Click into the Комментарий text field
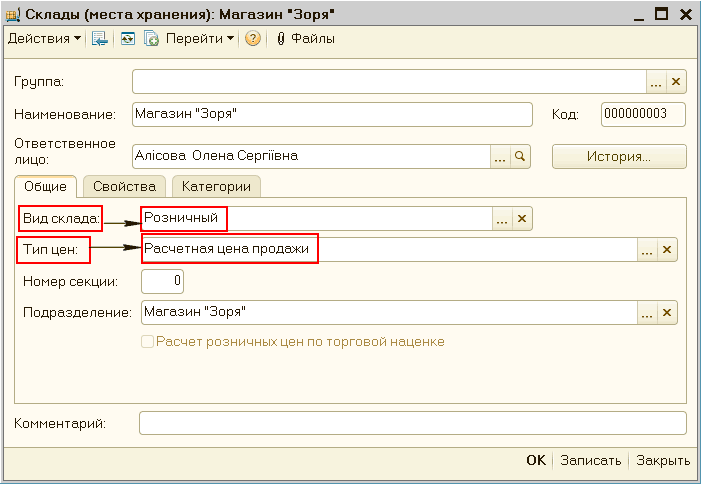 click(x=412, y=424)
